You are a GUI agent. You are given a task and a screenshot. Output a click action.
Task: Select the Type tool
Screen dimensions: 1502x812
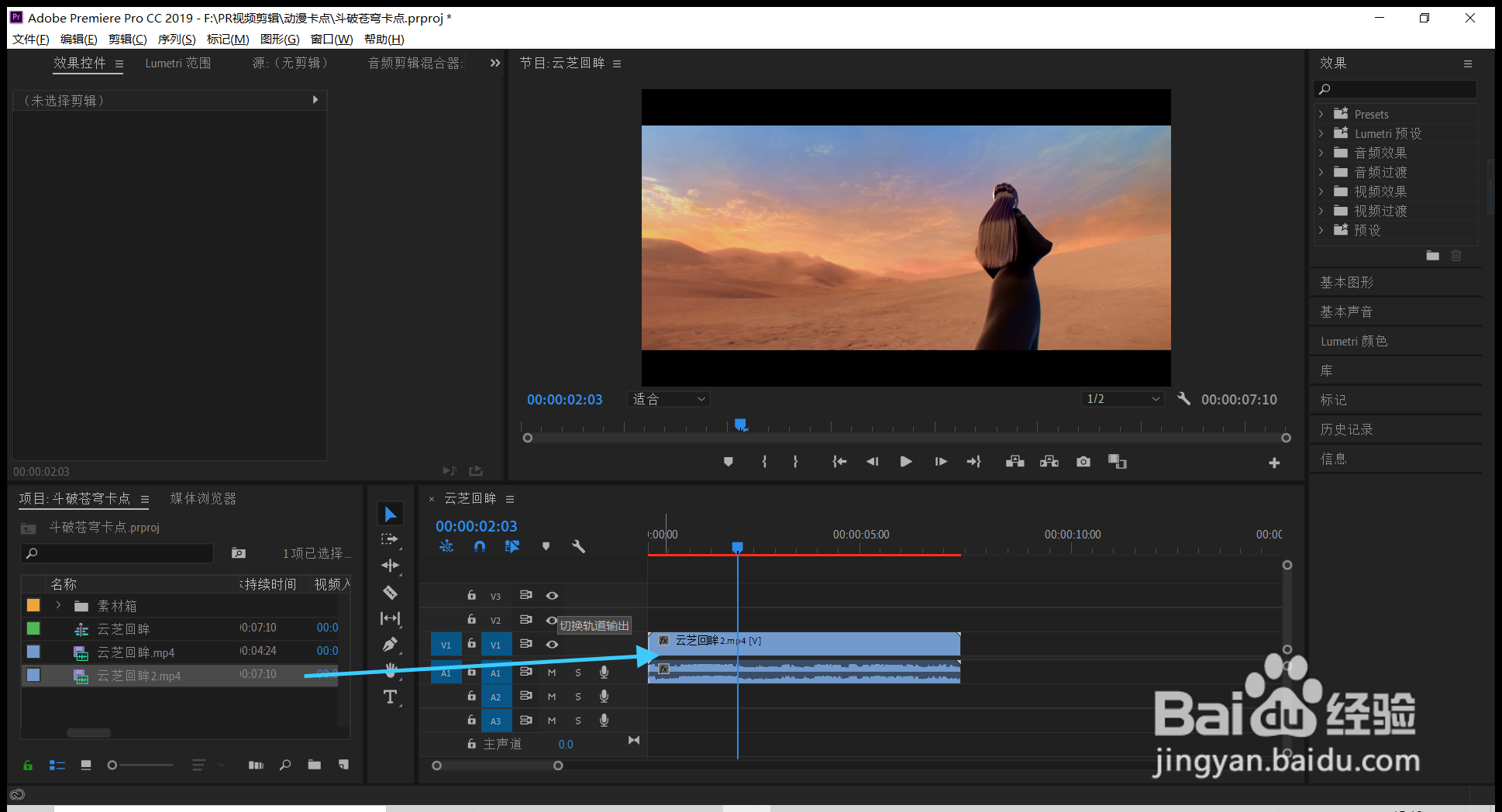[x=390, y=697]
